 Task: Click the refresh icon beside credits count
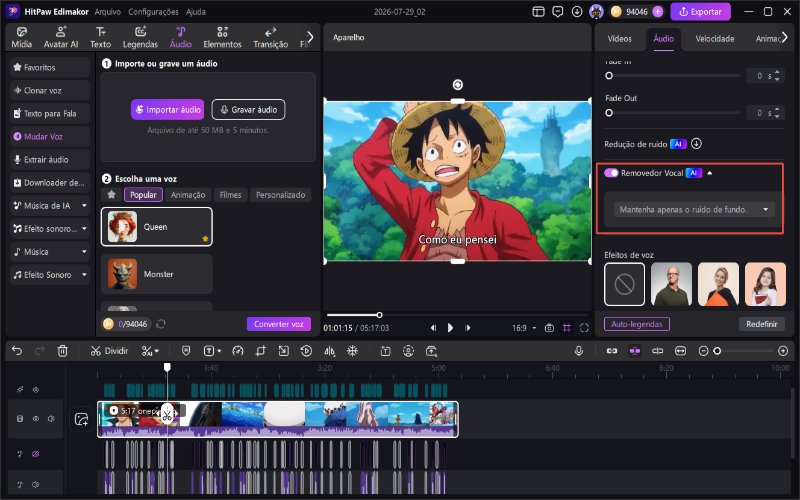[x=161, y=324]
